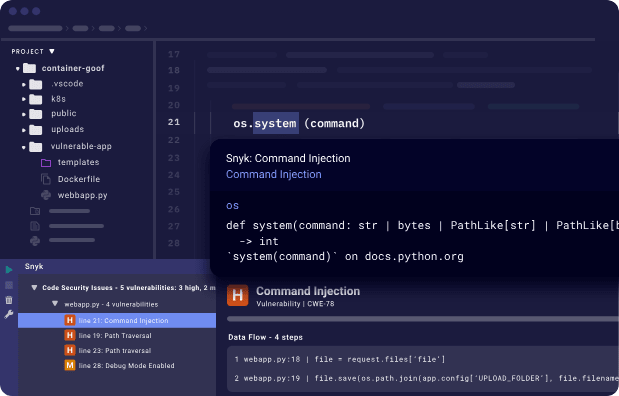Select line 19: Path Traversal issue

(115, 336)
